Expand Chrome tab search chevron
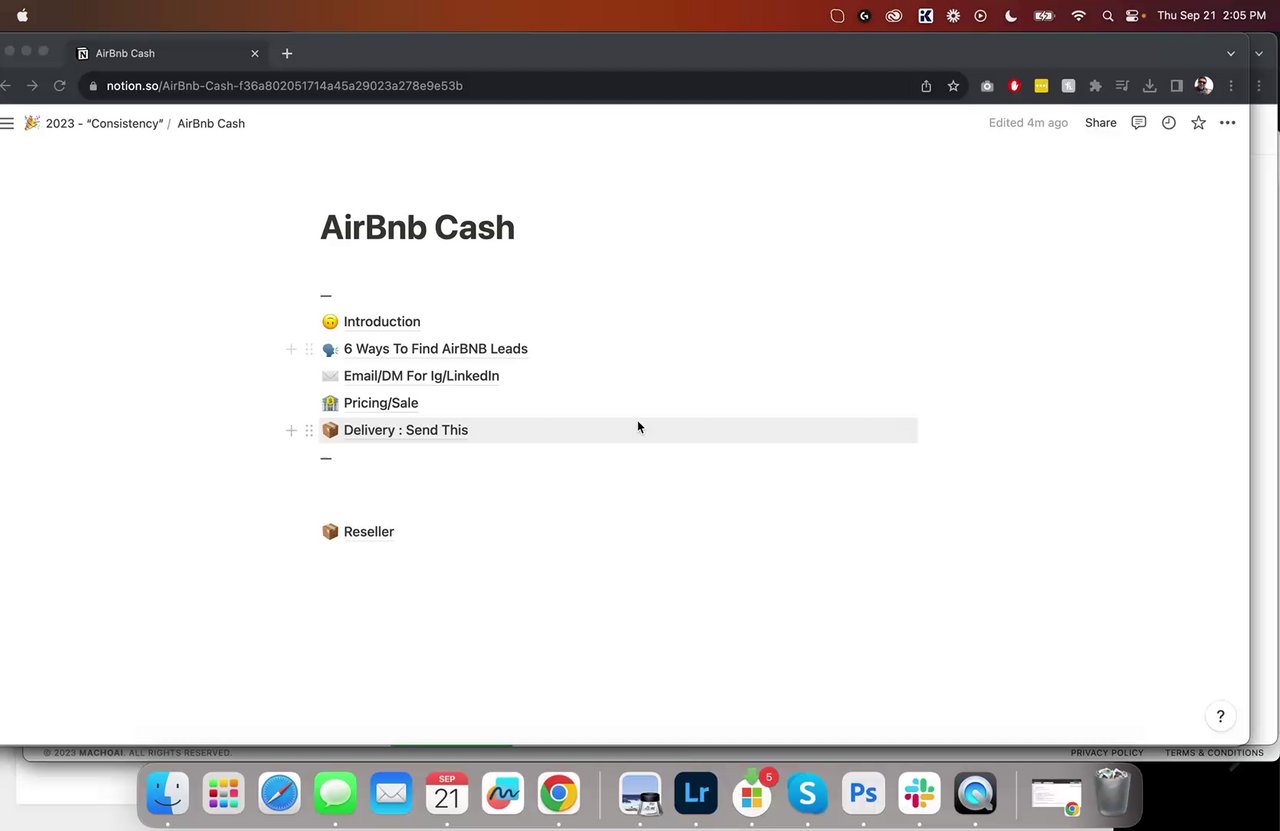This screenshot has height=831, width=1280. [x=1231, y=53]
